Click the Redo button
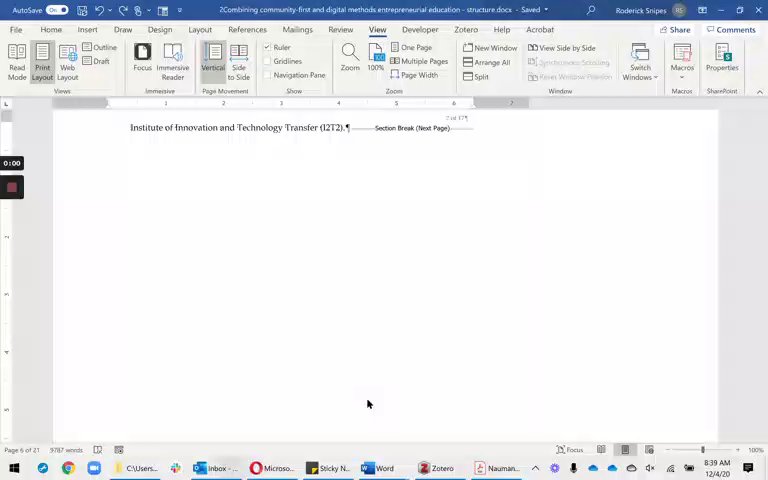The height and width of the screenshot is (480, 768). coord(123,10)
